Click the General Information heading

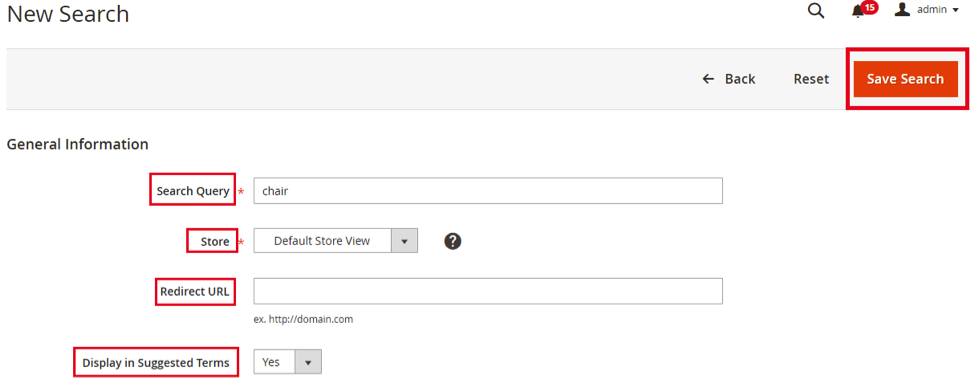[x=77, y=144]
